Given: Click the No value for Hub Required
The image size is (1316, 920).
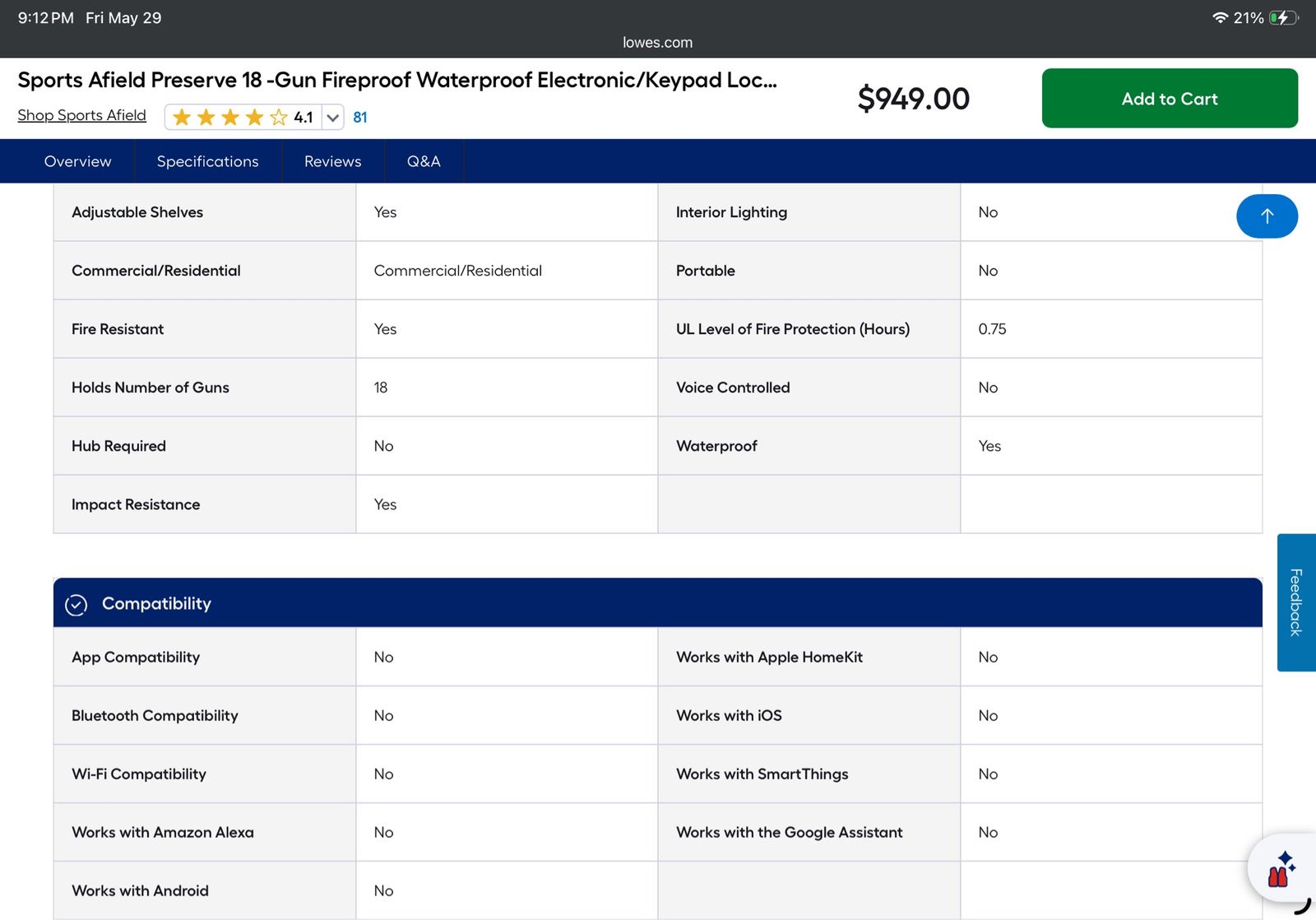Looking at the screenshot, I should pos(383,446).
